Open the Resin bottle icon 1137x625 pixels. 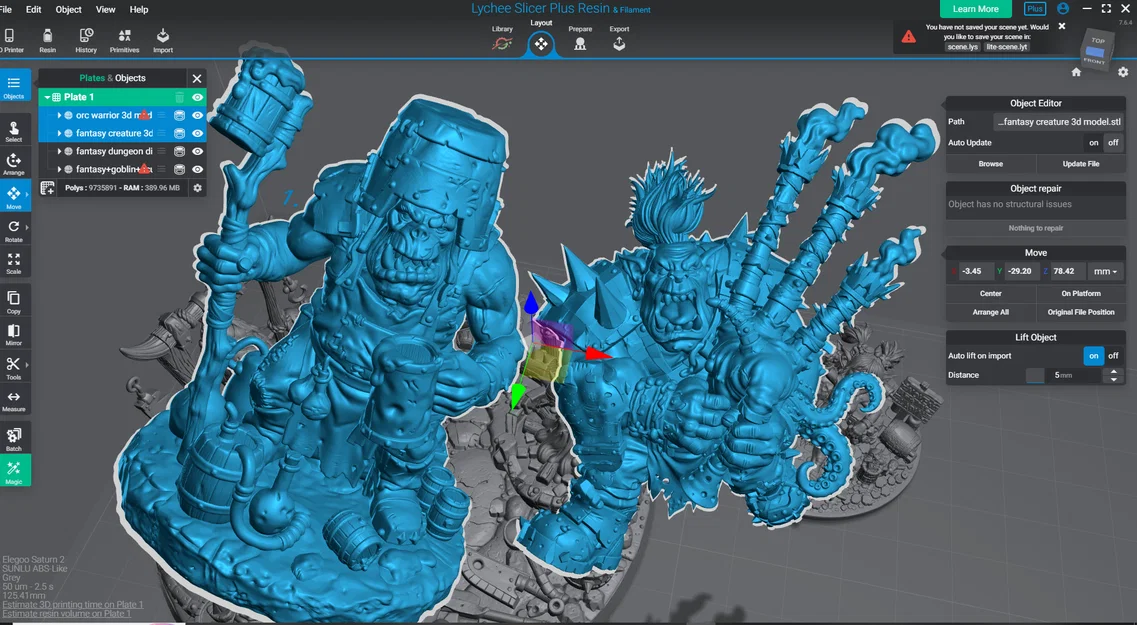click(47, 40)
